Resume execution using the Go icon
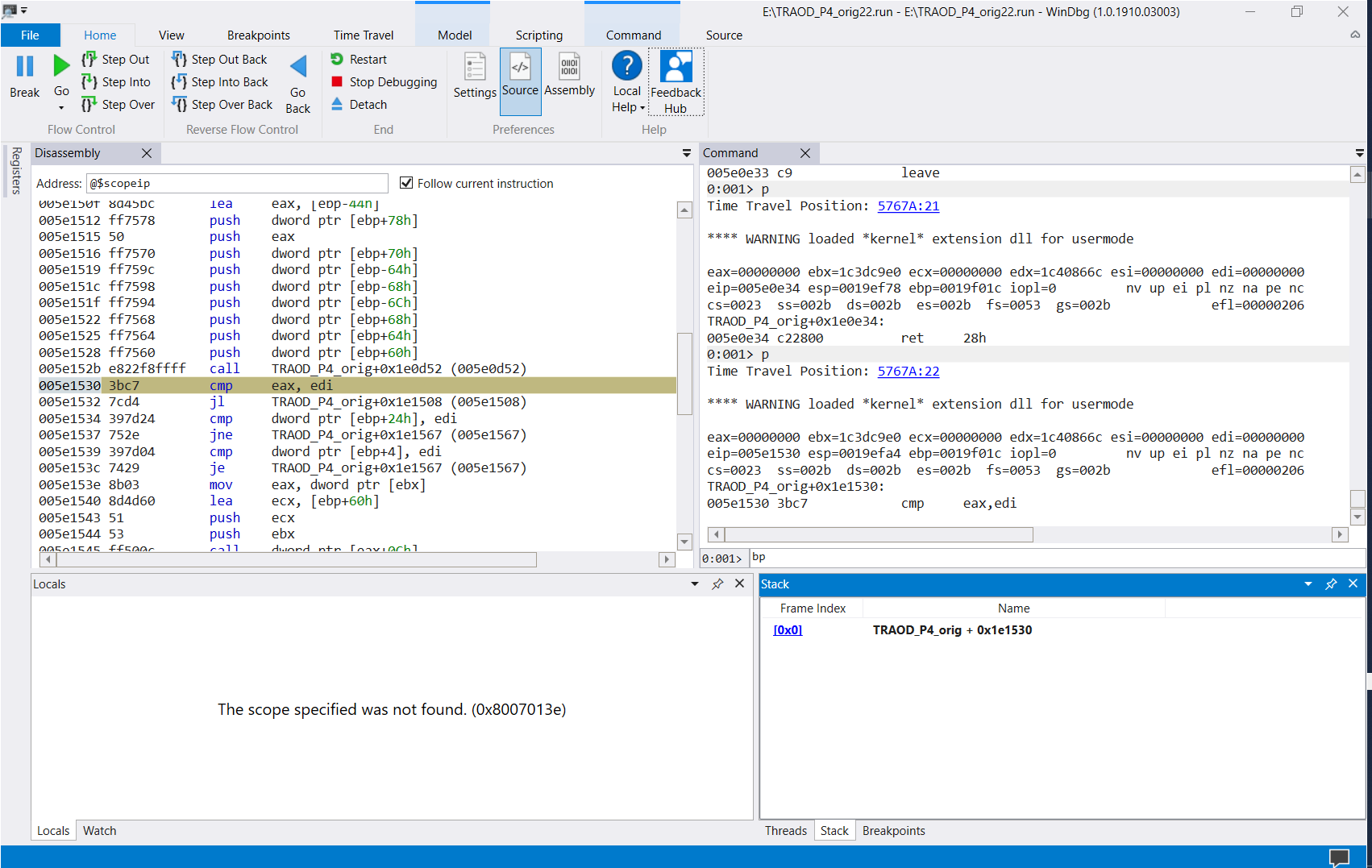The height and width of the screenshot is (868, 1372). [60, 64]
